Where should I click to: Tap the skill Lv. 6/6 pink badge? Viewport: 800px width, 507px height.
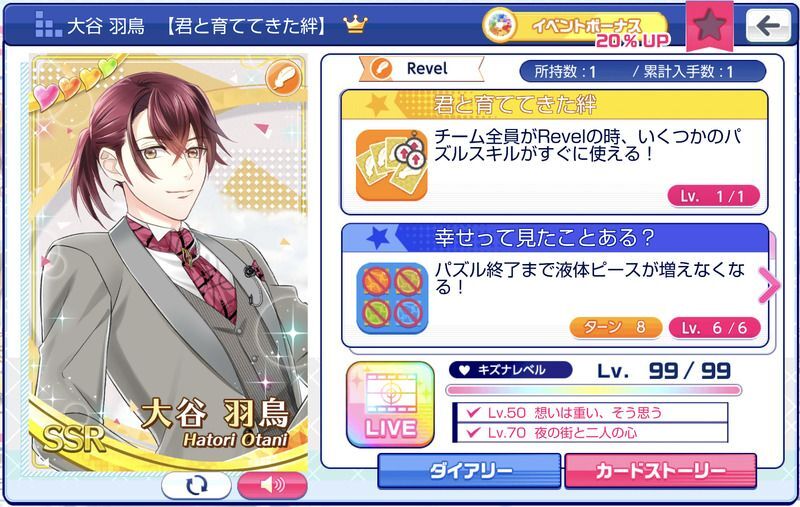tap(714, 327)
